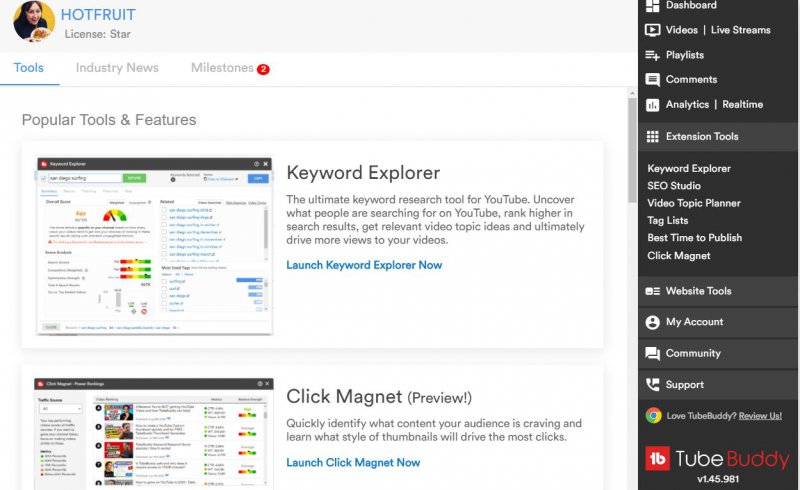Viewport: 800px width, 490px height.
Task: Click Launch Click Magnet Now link
Action: 353,462
